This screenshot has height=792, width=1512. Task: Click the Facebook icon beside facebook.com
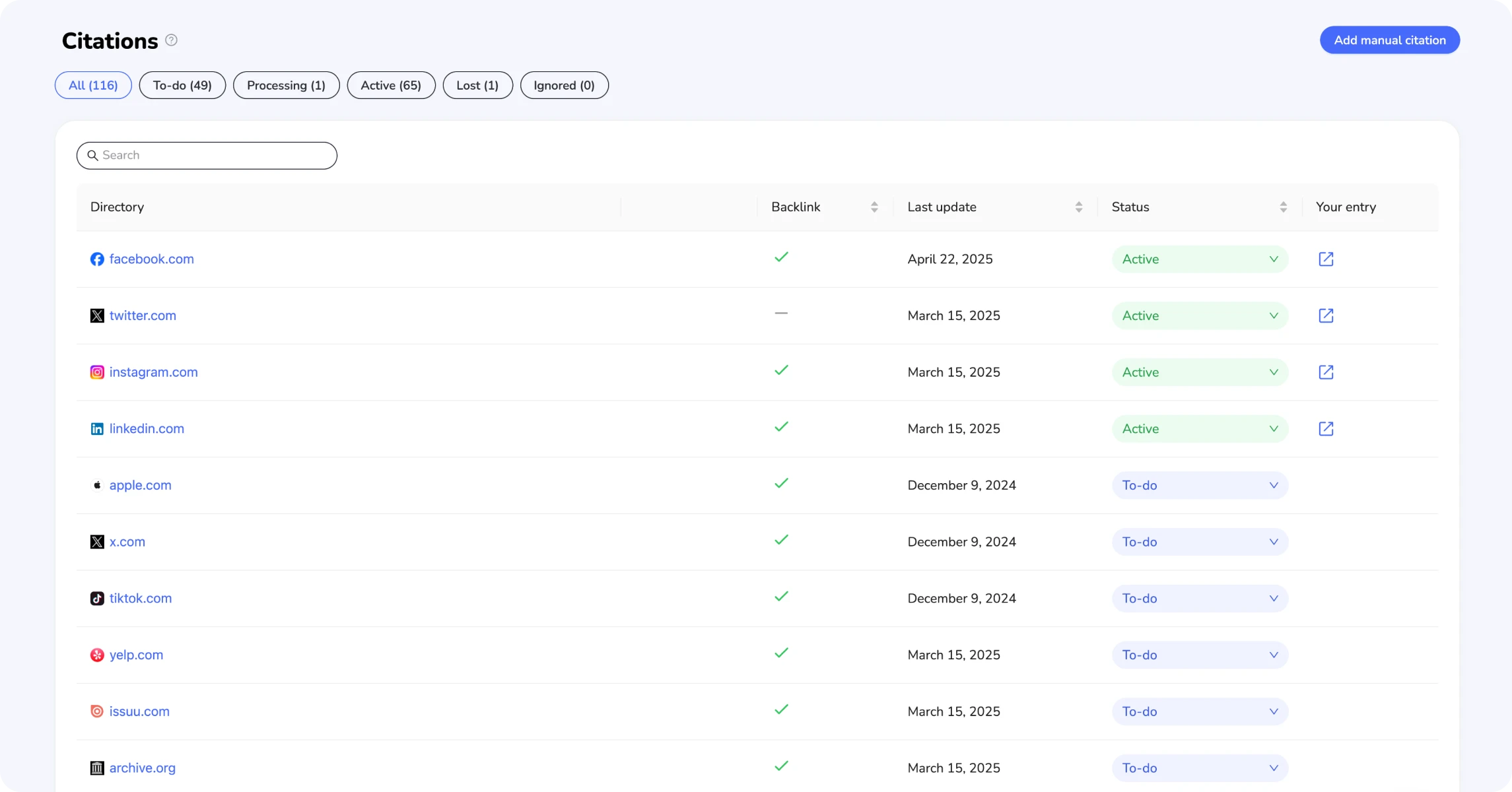coord(97,259)
